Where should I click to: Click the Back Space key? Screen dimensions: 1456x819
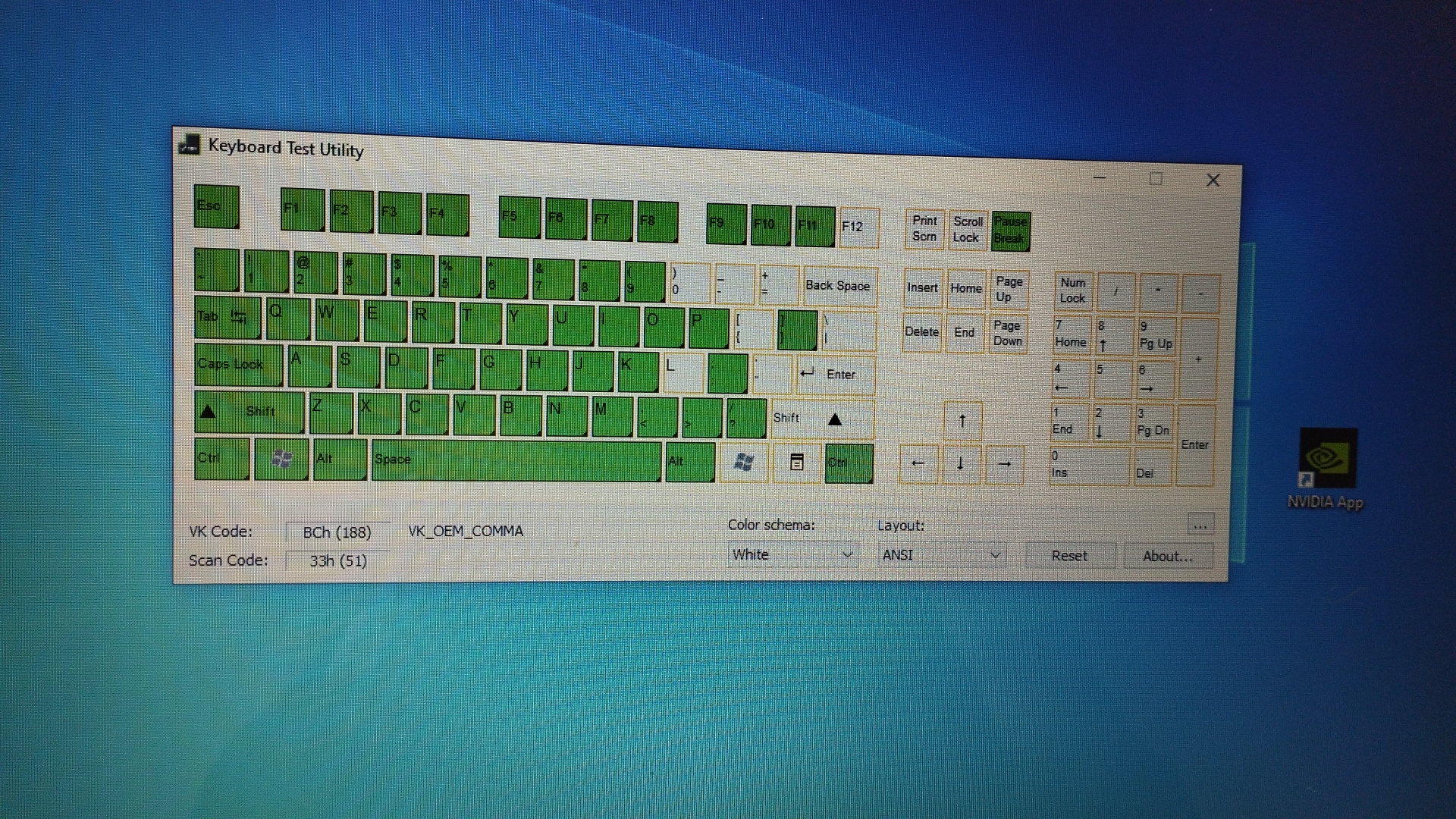point(839,286)
